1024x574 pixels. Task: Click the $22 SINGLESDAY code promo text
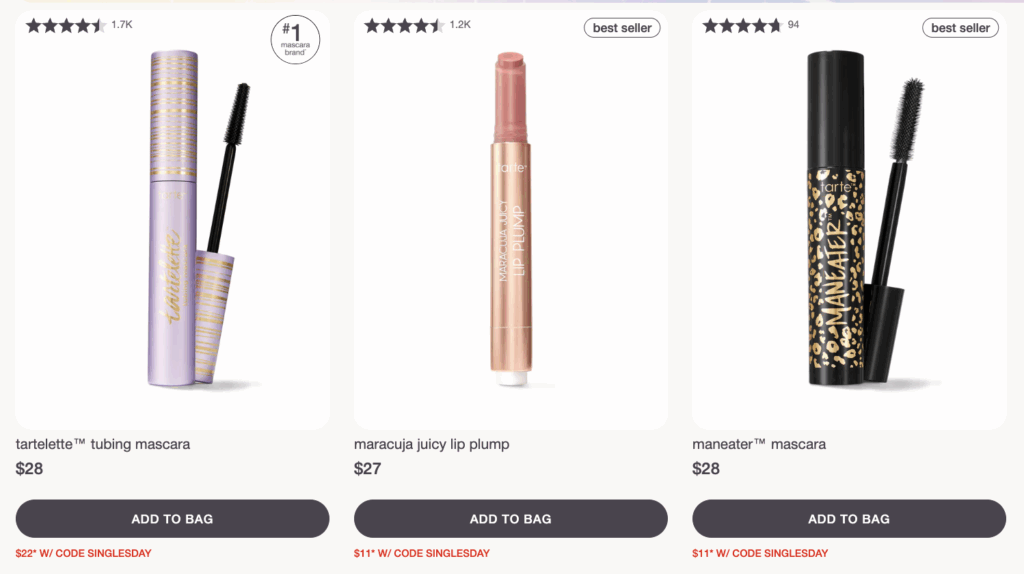pyautogui.click(x=83, y=553)
